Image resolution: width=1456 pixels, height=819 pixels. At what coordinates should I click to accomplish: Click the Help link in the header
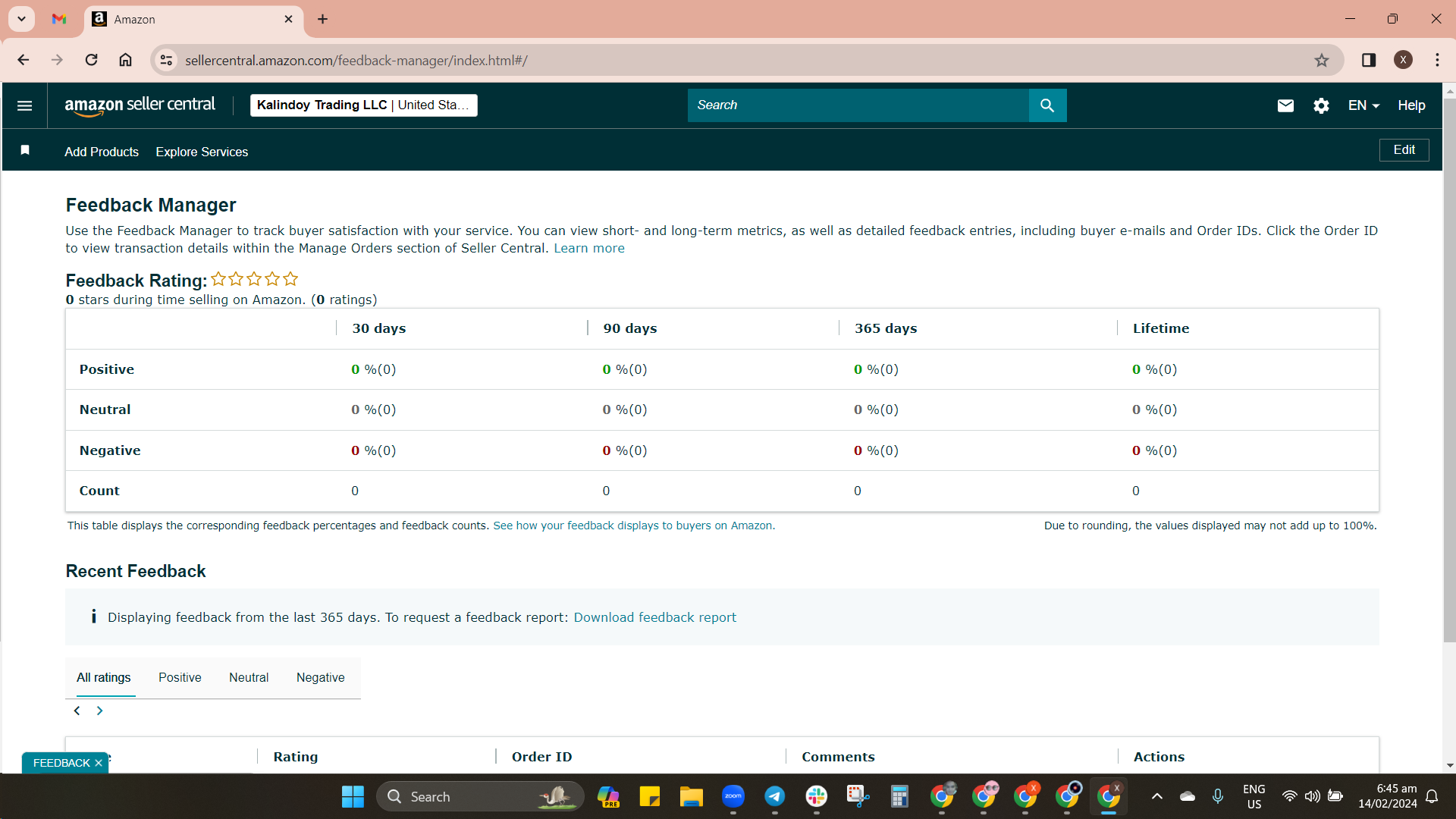[1411, 105]
